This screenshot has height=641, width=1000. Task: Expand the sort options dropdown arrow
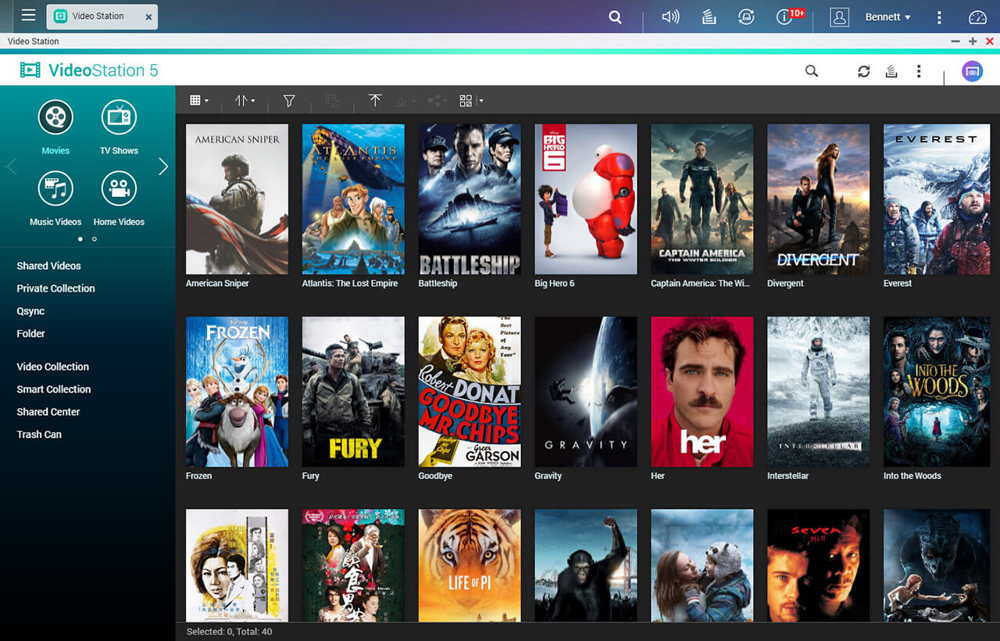pos(253,101)
